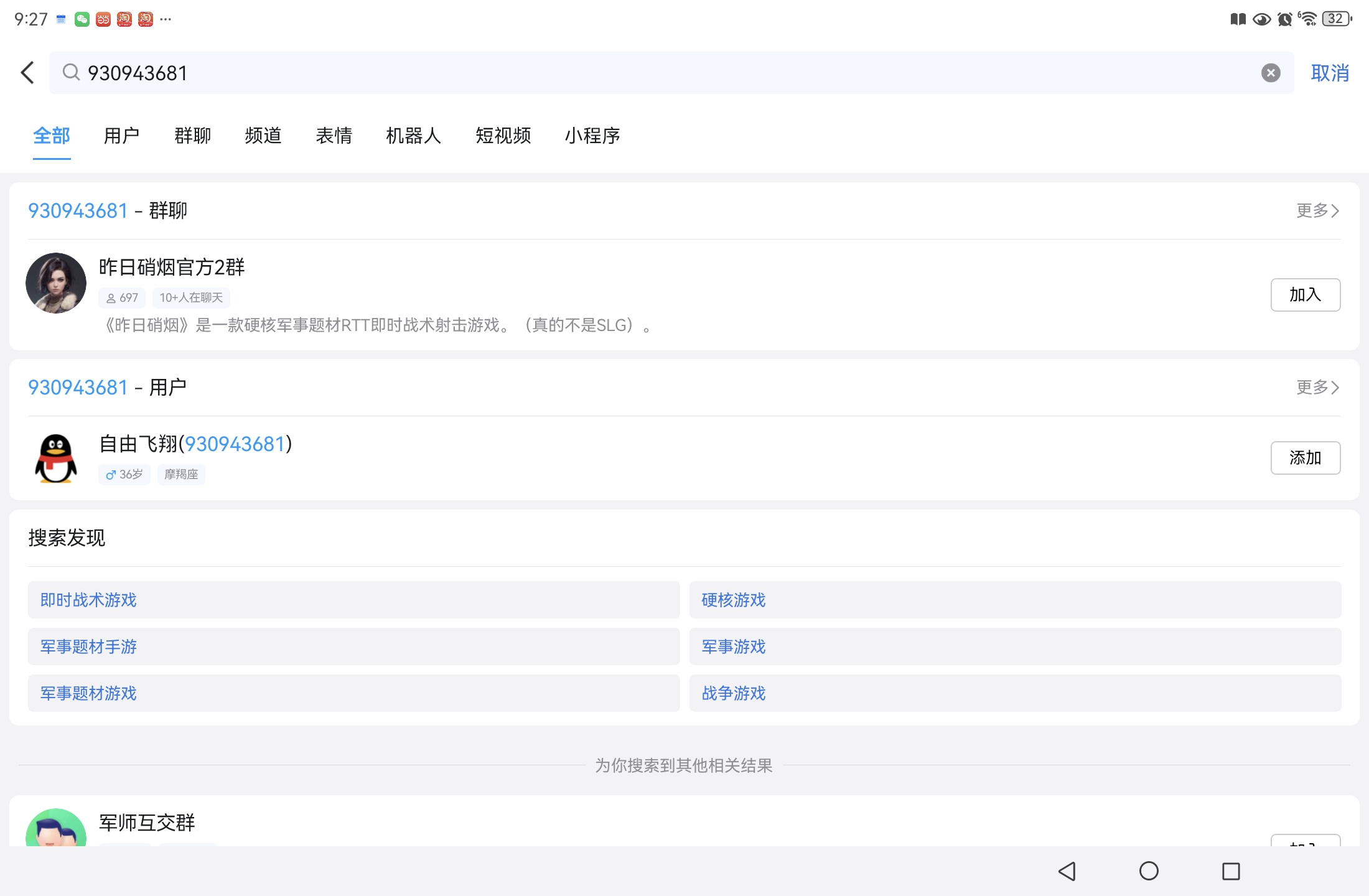Tap 添加 to add user 自由飞翔
The image size is (1369, 896).
click(x=1306, y=458)
